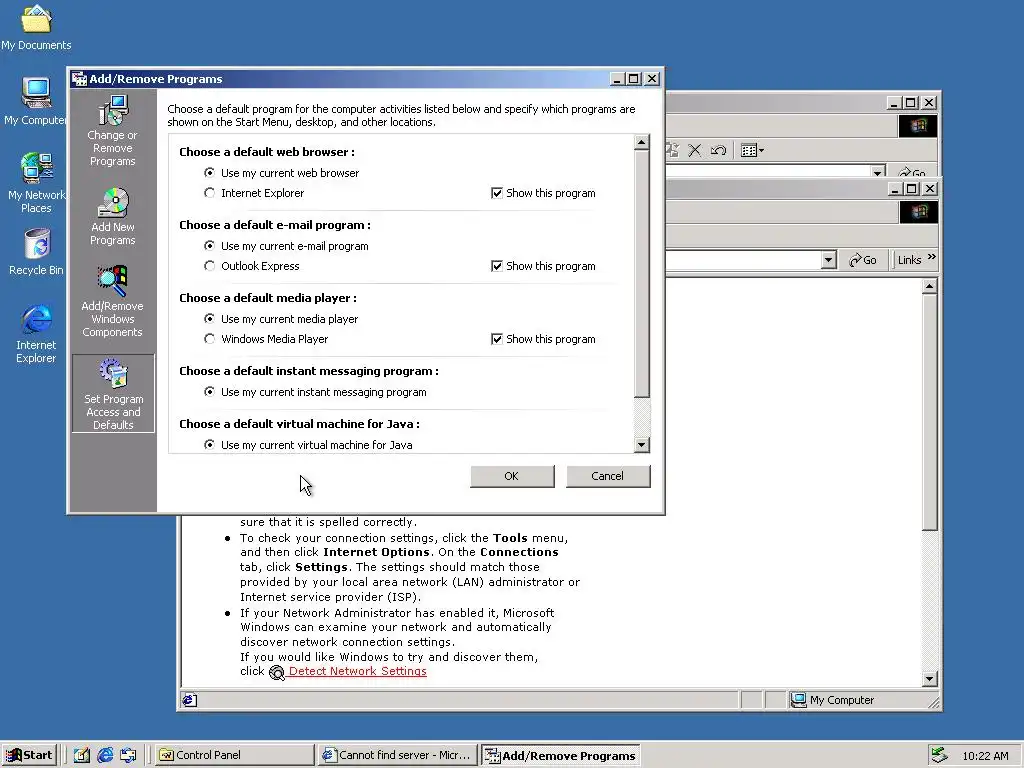Select My Network Places desktop icon
This screenshot has width=1024, height=768.
[36, 183]
